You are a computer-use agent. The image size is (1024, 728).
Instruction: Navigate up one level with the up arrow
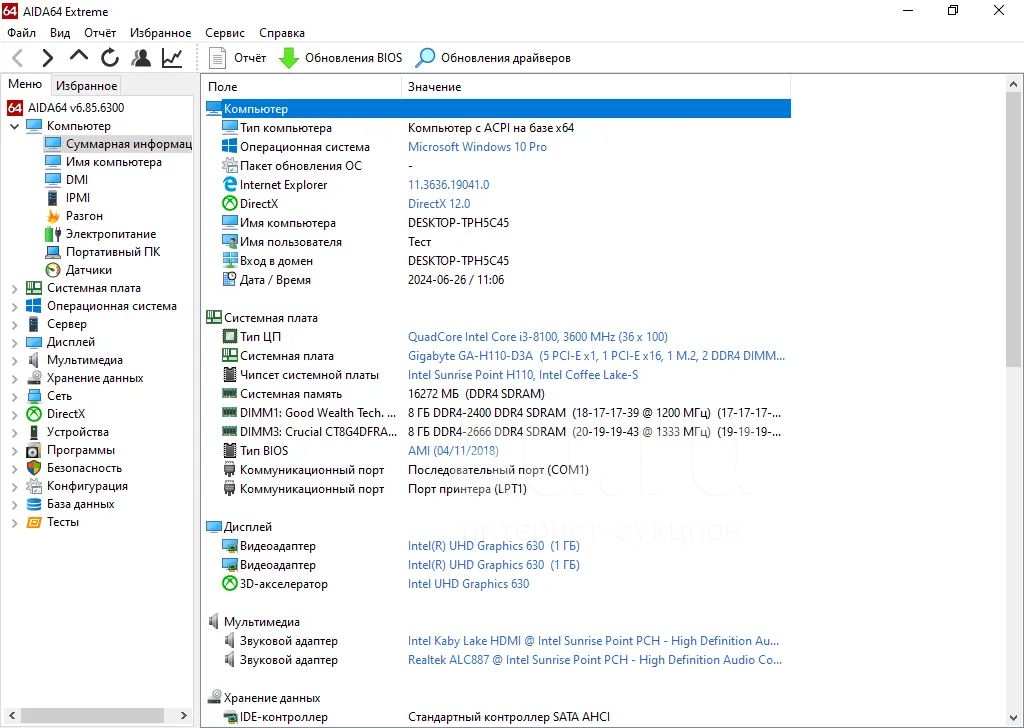coord(78,57)
